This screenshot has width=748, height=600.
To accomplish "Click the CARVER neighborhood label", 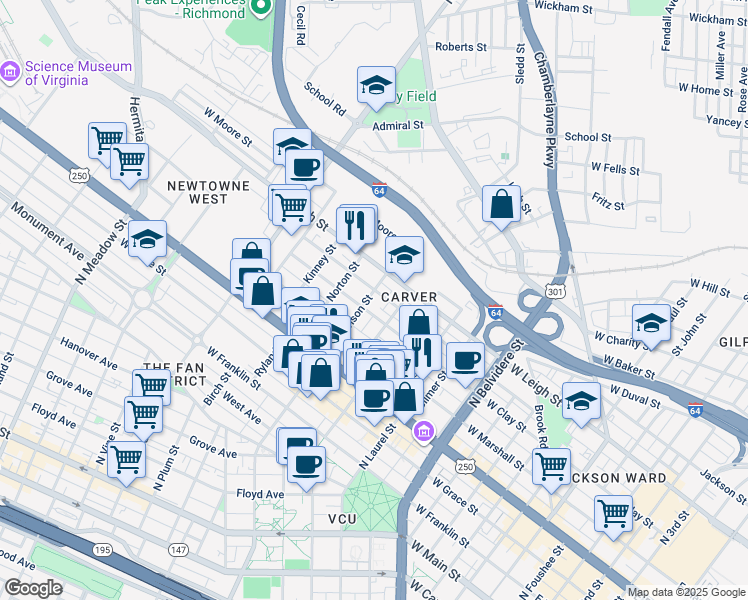I will [x=409, y=297].
